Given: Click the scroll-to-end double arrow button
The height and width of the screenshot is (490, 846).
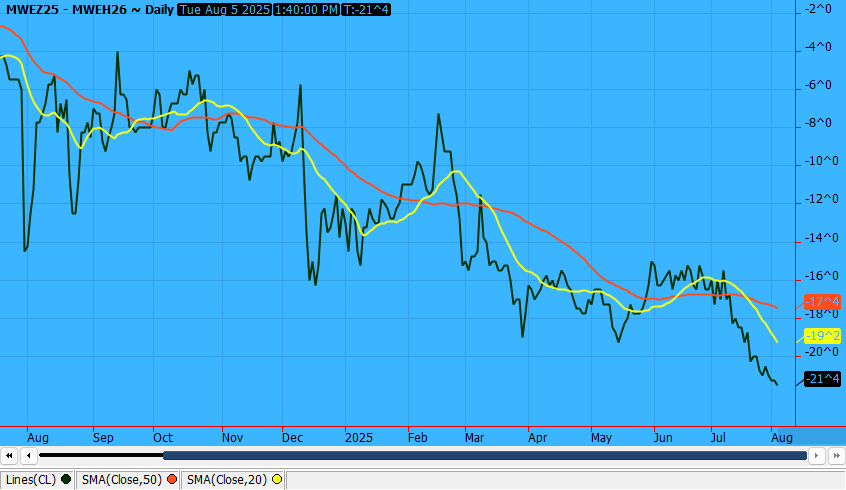Looking at the screenshot, I should pos(836,455).
